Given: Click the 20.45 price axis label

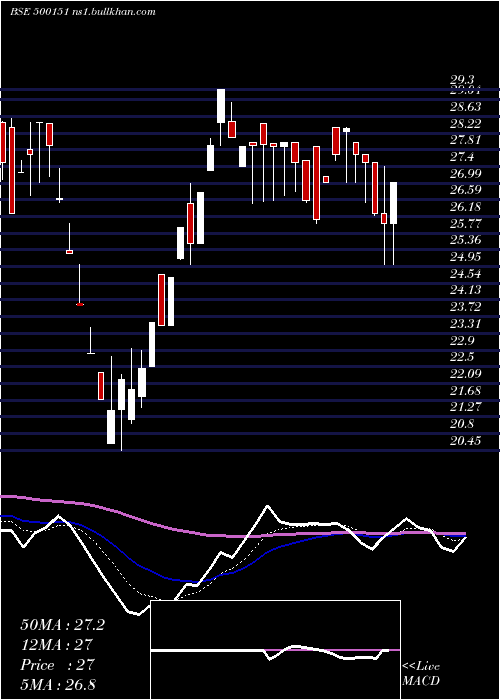Looking at the screenshot, I should [465, 441].
